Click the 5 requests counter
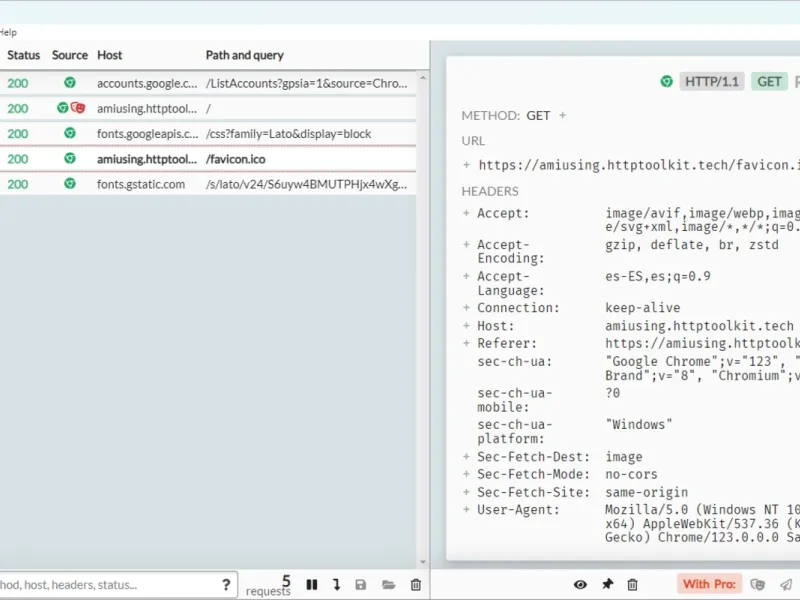Screen dimensions: 800x600 pos(268,585)
